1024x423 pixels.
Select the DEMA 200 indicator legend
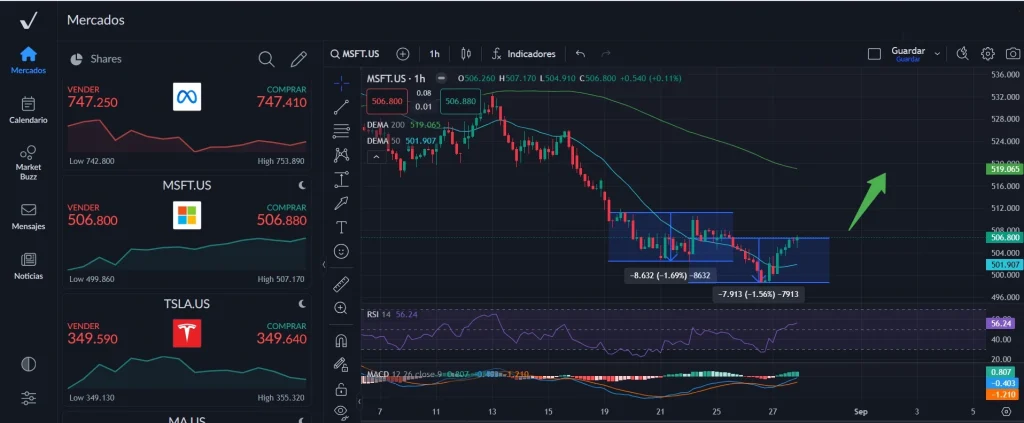(404, 125)
